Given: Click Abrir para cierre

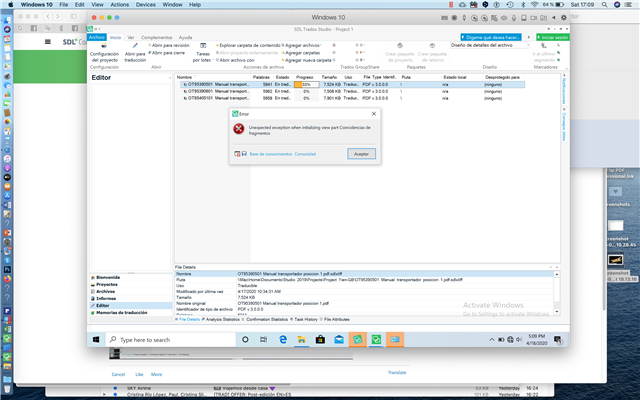Looking at the screenshot, I should pyautogui.click(x=167, y=53).
